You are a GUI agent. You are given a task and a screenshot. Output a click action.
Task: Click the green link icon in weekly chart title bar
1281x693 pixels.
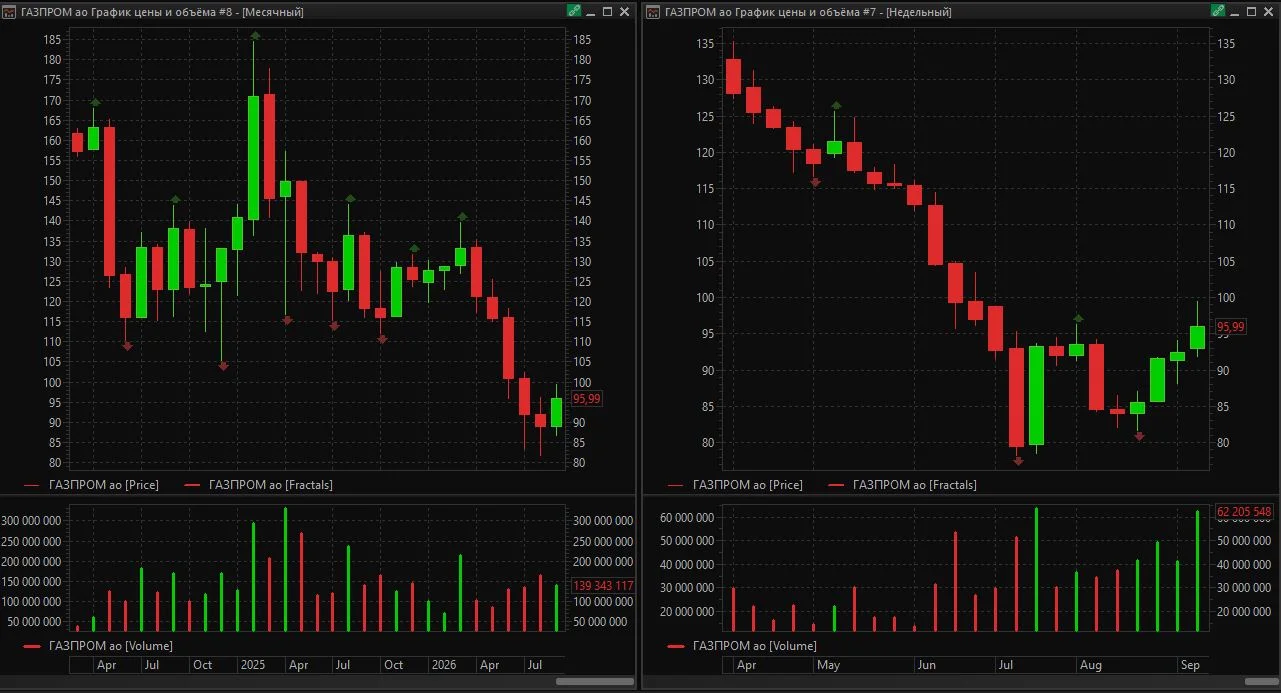tap(1217, 12)
